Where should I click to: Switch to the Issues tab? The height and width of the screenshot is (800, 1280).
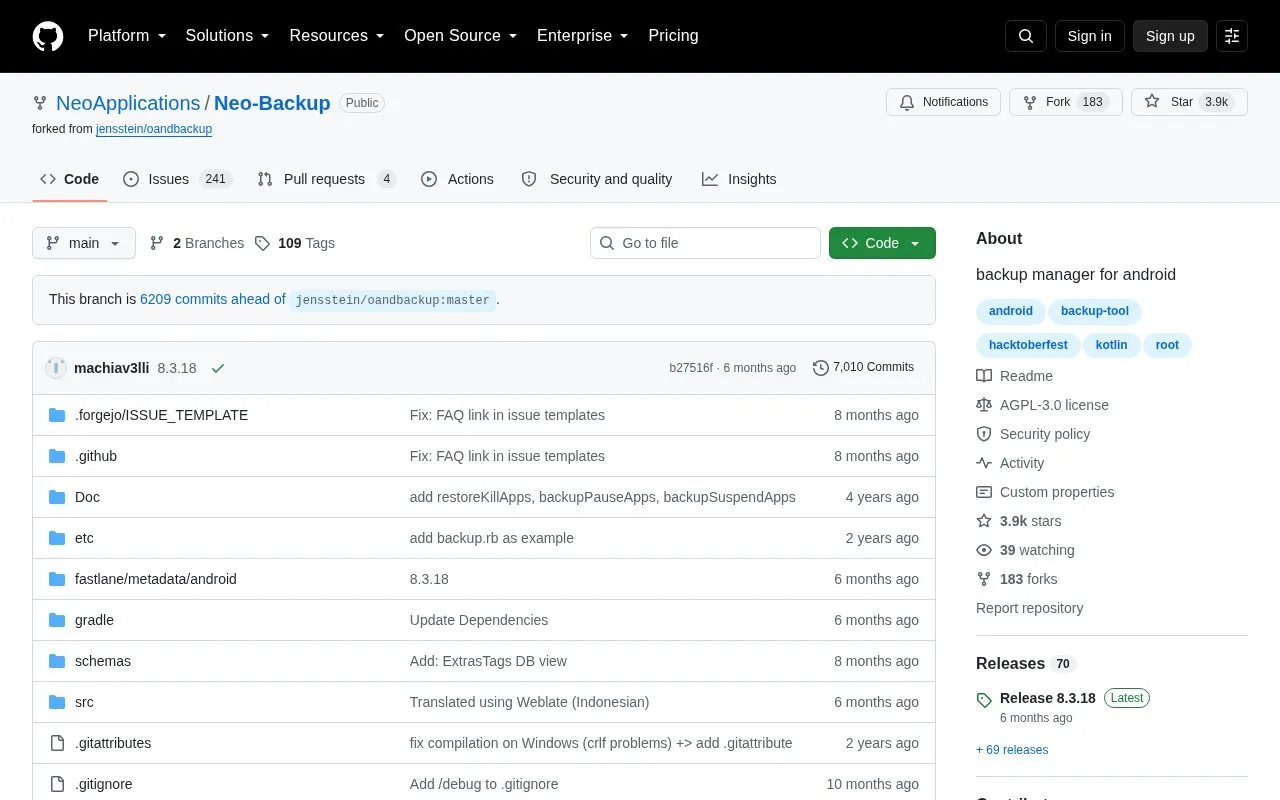click(x=177, y=179)
